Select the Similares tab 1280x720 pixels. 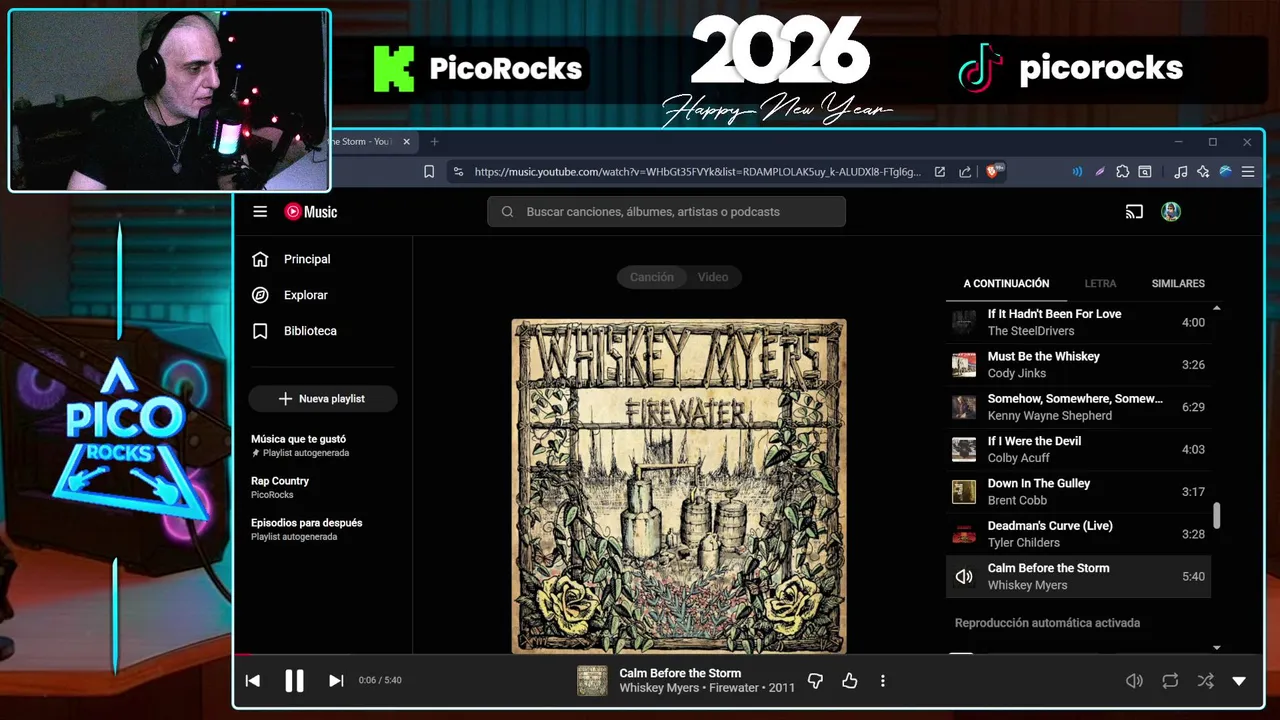click(1178, 284)
